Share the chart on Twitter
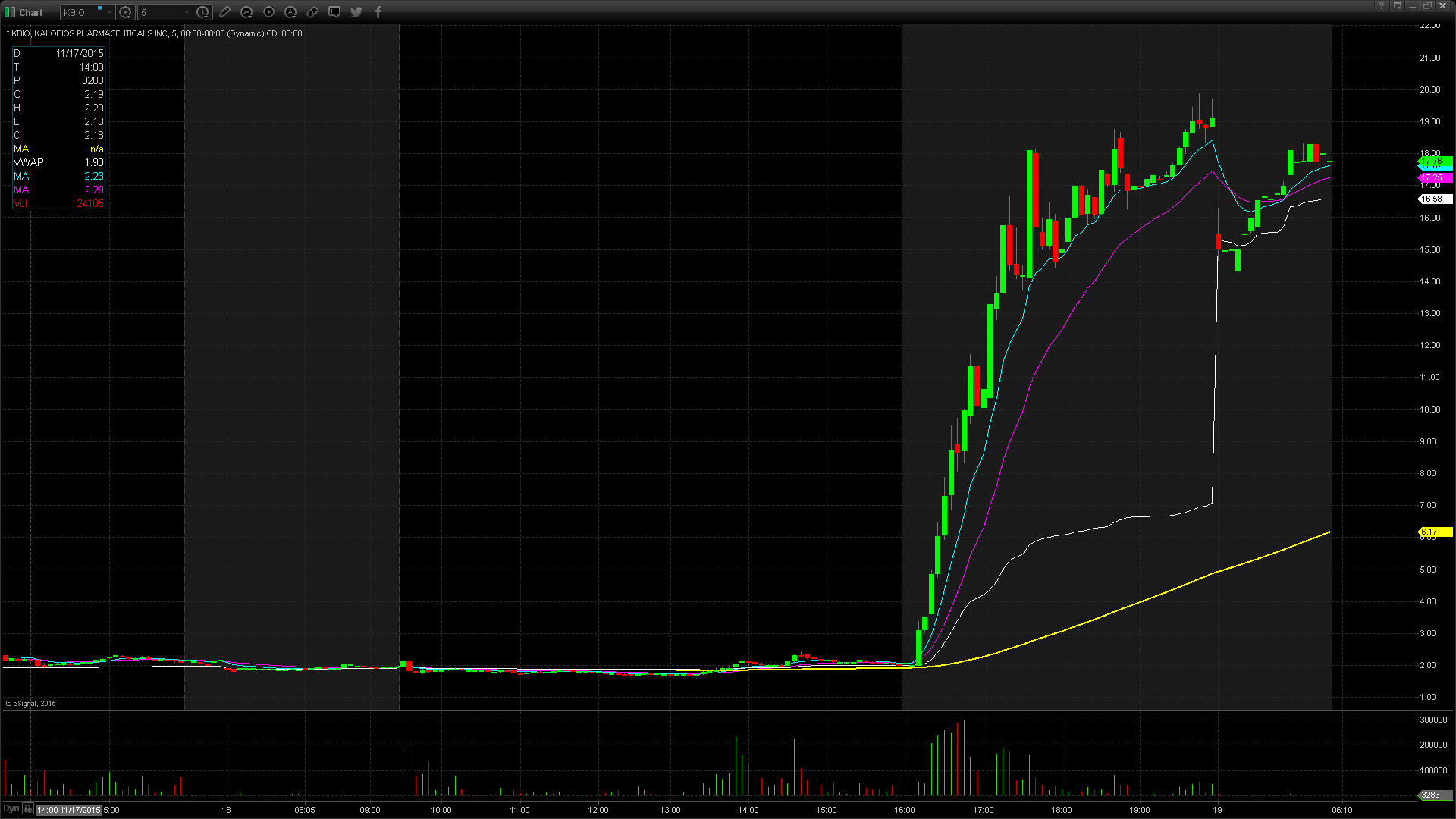 pyautogui.click(x=356, y=12)
